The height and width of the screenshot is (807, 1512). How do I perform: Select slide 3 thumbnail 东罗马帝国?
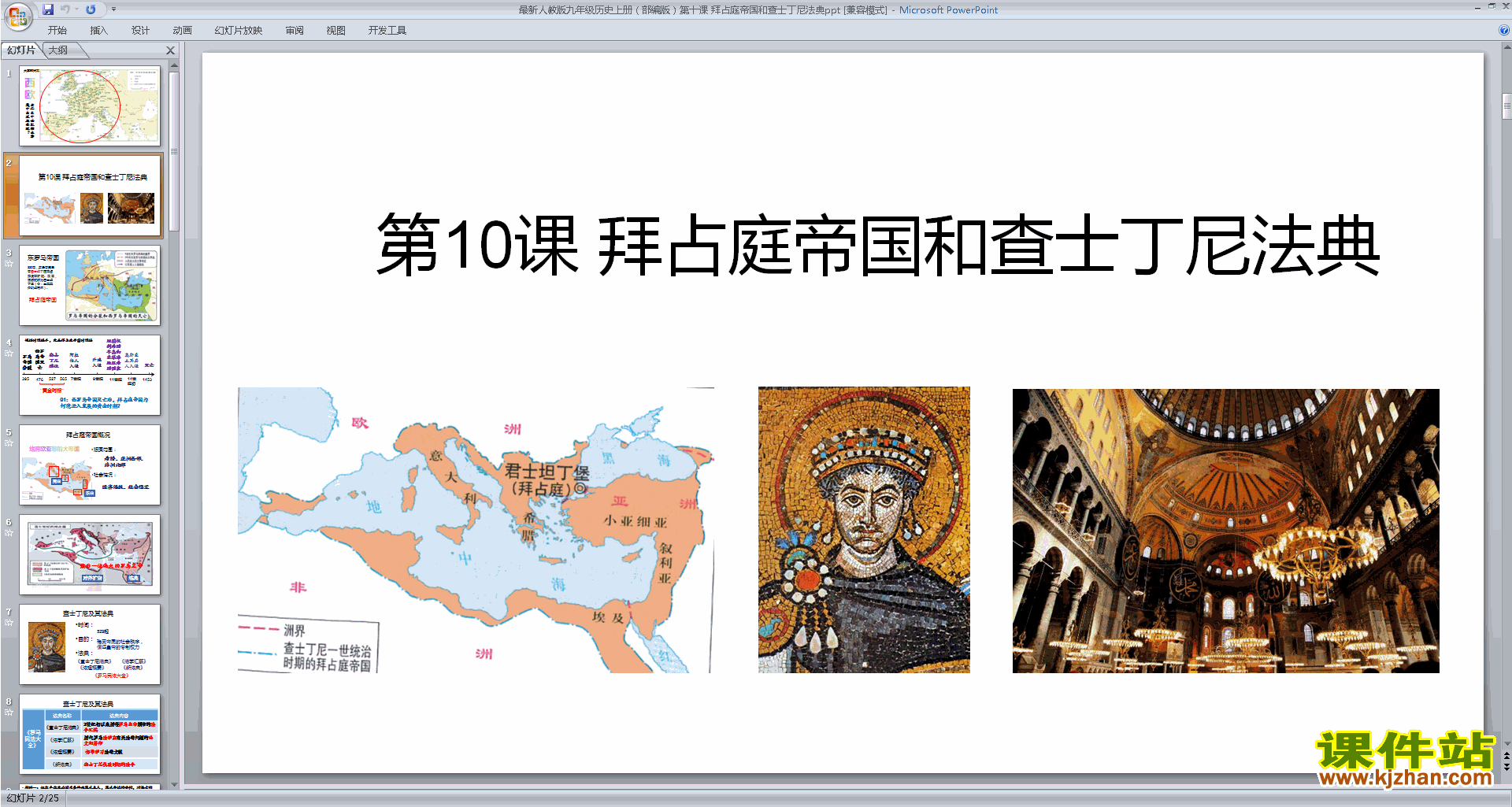[90, 286]
